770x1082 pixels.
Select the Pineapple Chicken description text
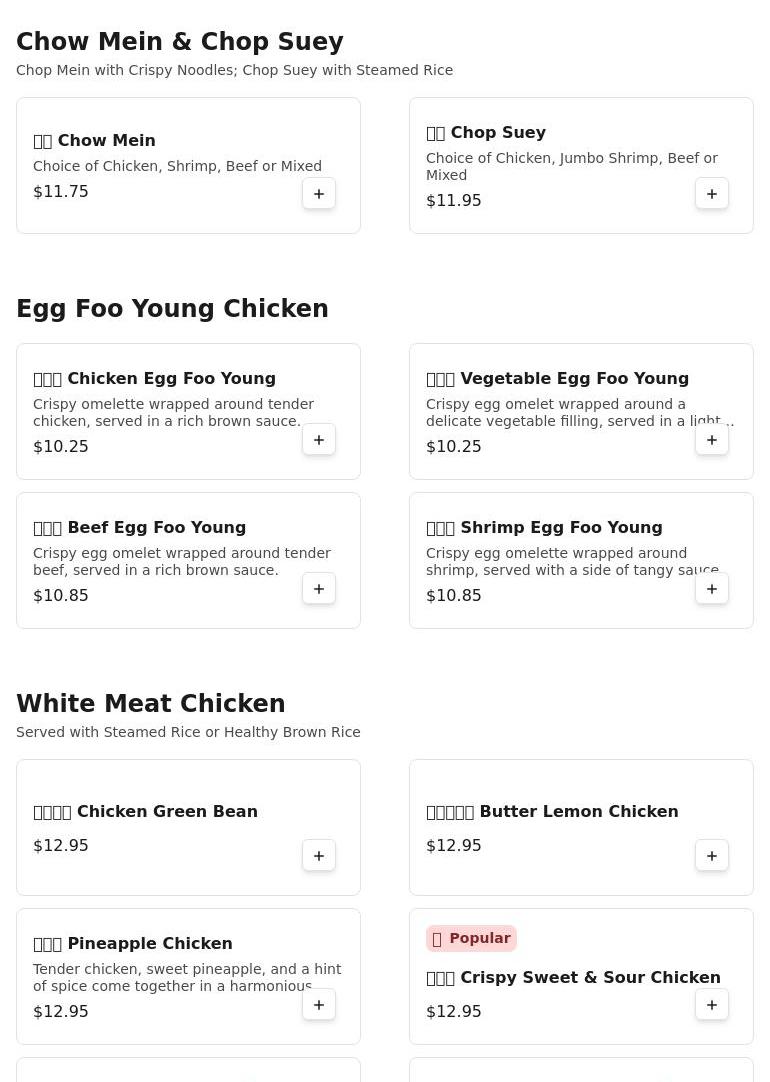187,978
